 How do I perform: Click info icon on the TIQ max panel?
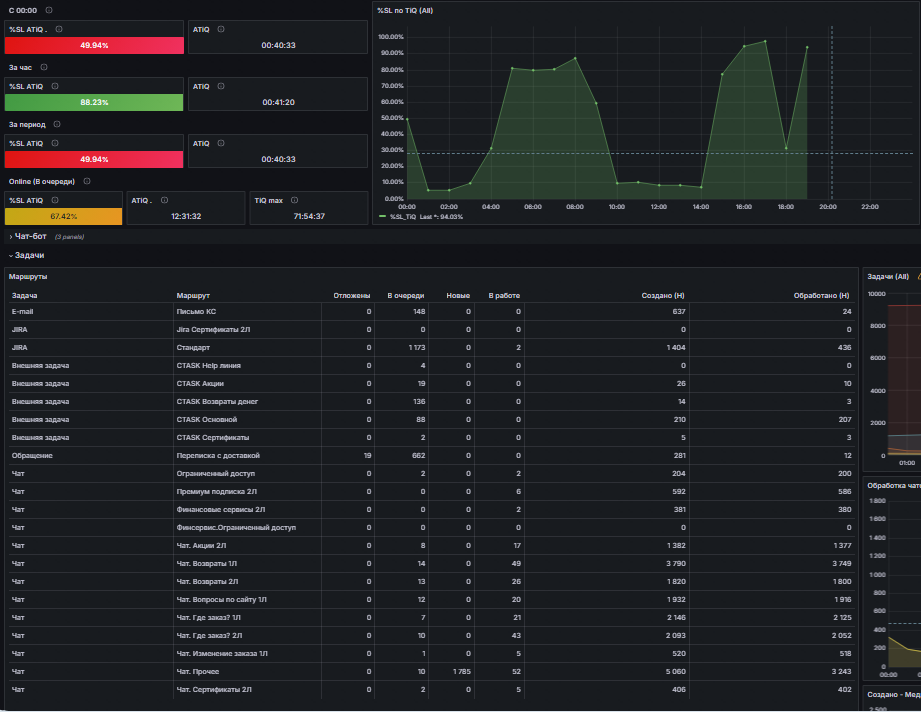click(294, 200)
